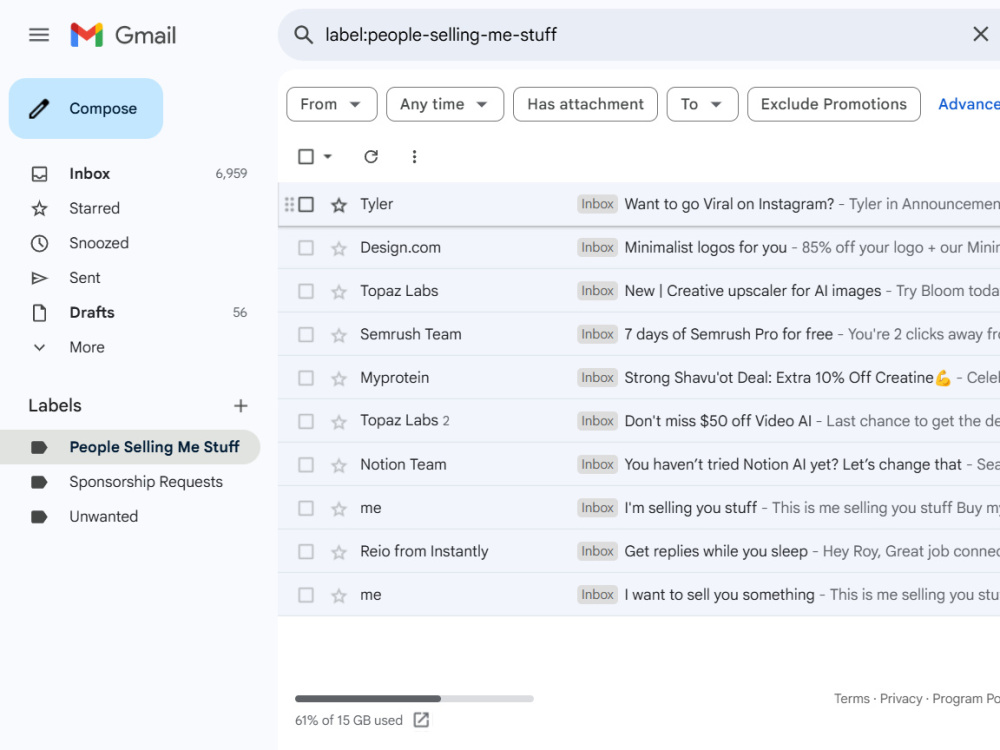Star the Topaz Labs upscaler email
Image resolution: width=1000 pixels, height=750 pixels.
coord(339,291)
